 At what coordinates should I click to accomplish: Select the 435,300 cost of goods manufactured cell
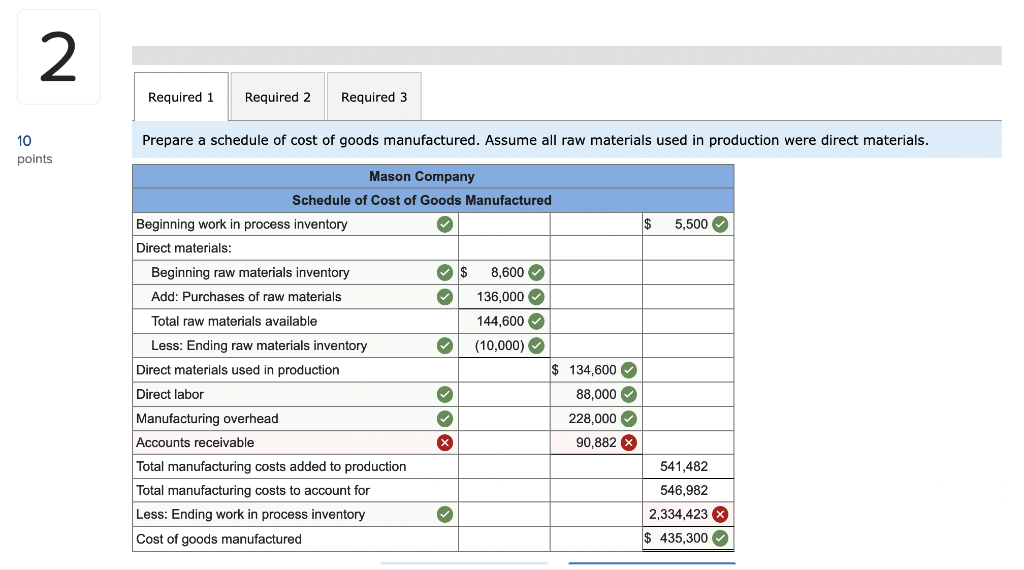688,538
